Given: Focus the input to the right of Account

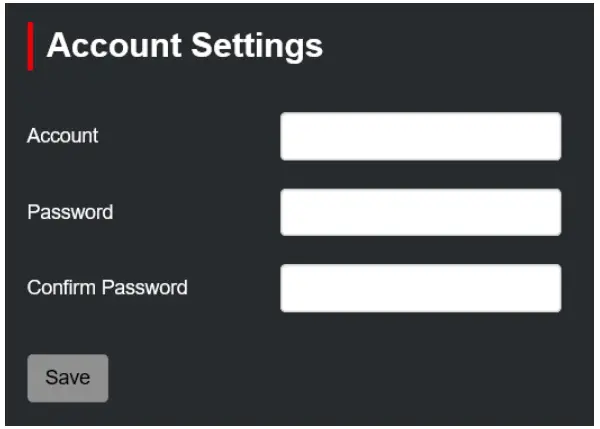Looking at the screenshot, I should point(420,136).
